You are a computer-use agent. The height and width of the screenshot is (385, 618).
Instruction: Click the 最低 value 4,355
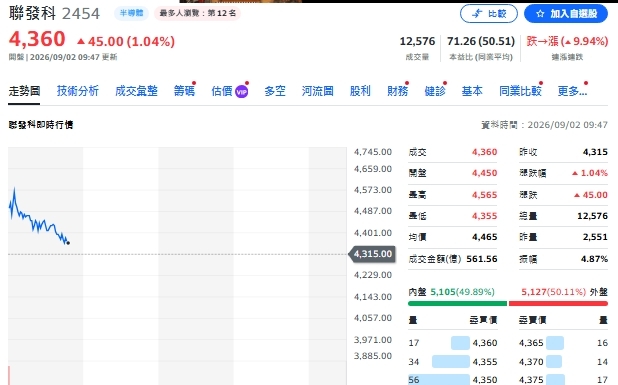click(484, 216)
